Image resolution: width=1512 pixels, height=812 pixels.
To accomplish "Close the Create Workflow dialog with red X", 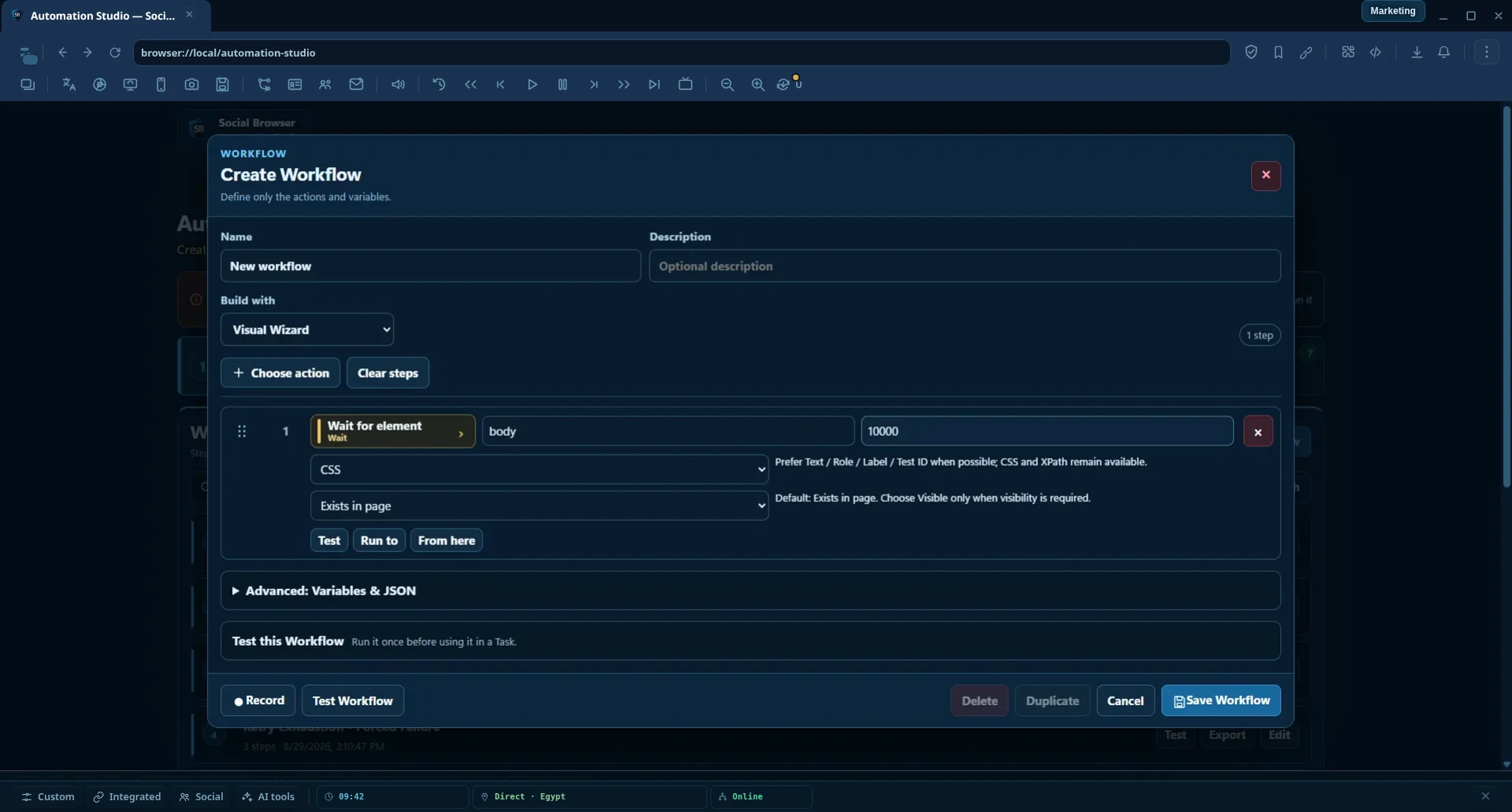I will coord(1266,176).
